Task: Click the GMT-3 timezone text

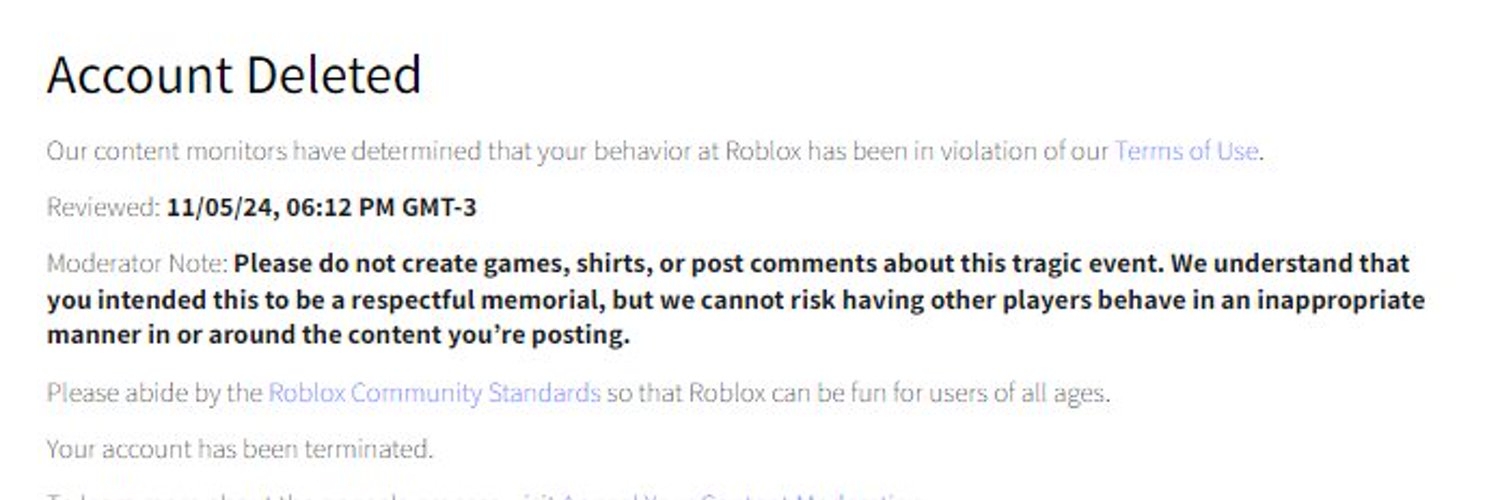Action: [439, 207]
